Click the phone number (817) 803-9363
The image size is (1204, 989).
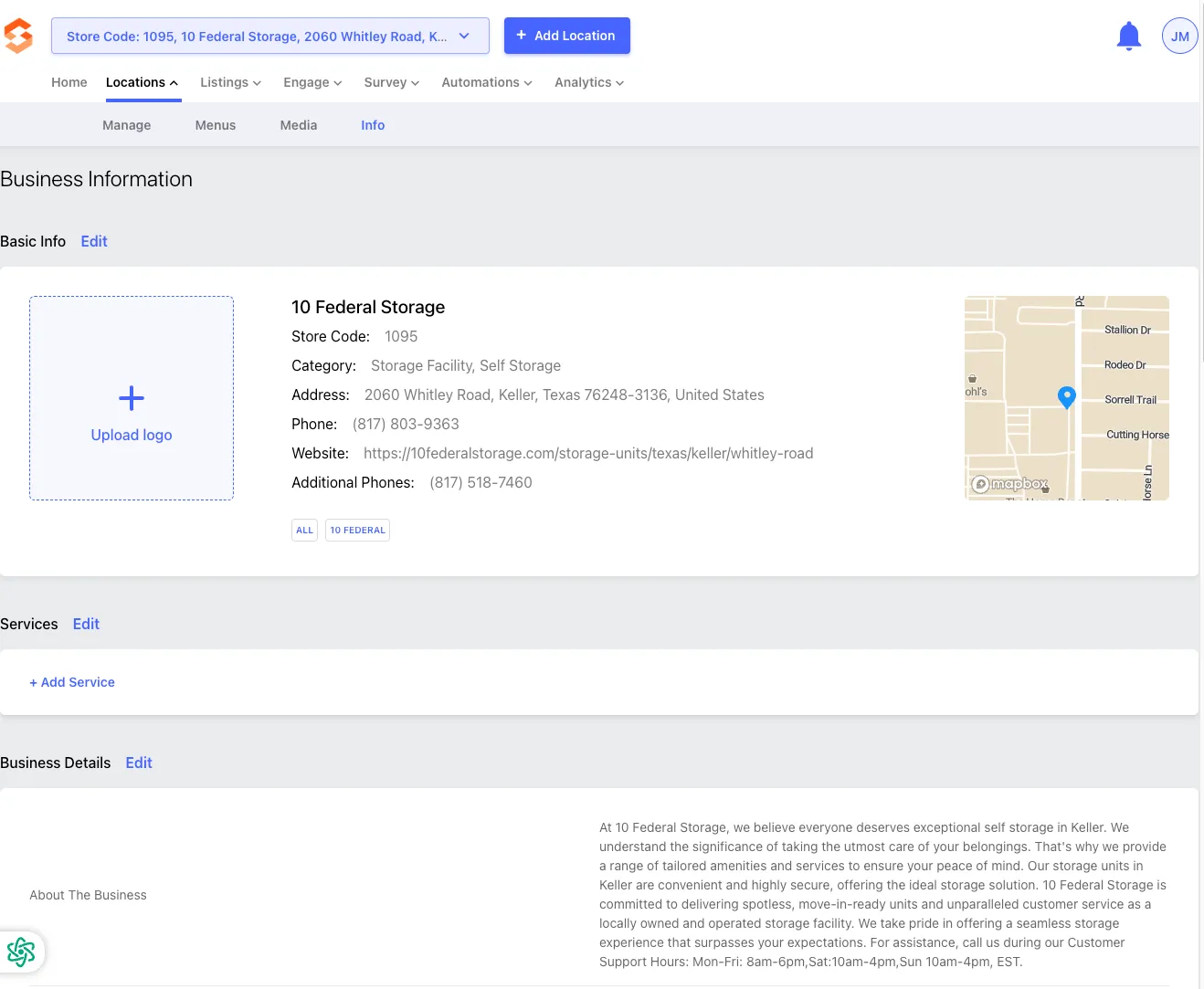406,424
